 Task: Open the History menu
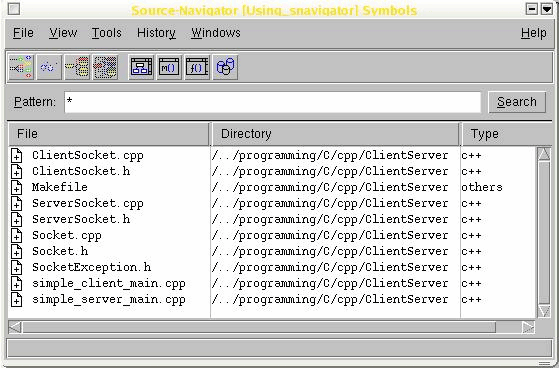(x=156, y=33)
